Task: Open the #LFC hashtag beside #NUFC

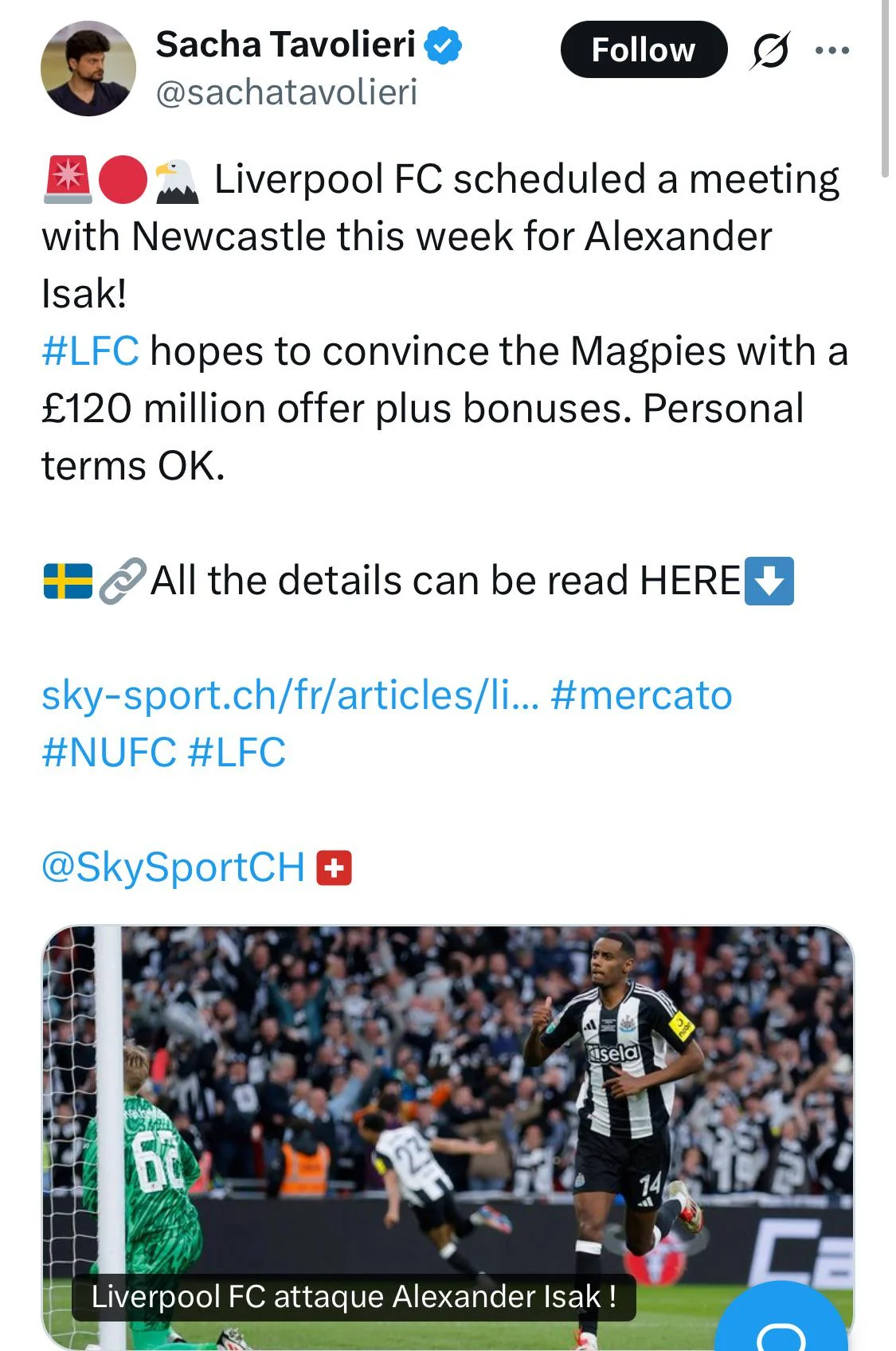Action: (237, 753)
